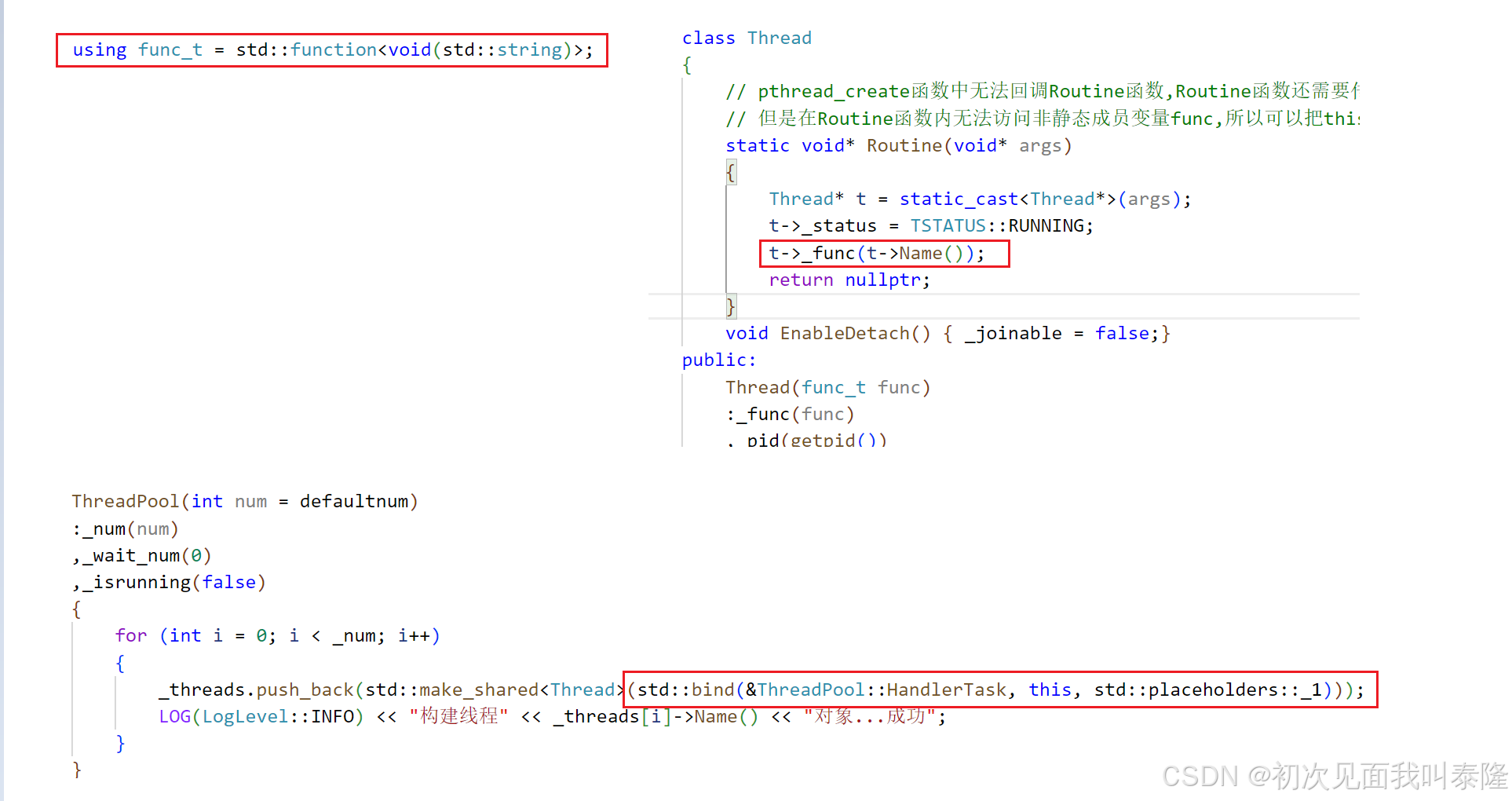The image size is (1512, 801).
Task: Click the "LOG(LogLevel::INFO)" call
Action: [x=261, y=717]
